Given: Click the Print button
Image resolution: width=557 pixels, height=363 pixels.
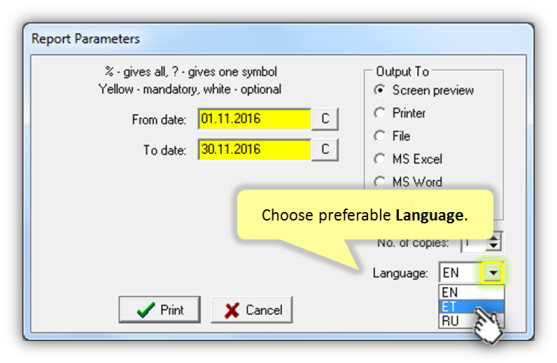Looking at the screenshot, I should pos(159,310).
